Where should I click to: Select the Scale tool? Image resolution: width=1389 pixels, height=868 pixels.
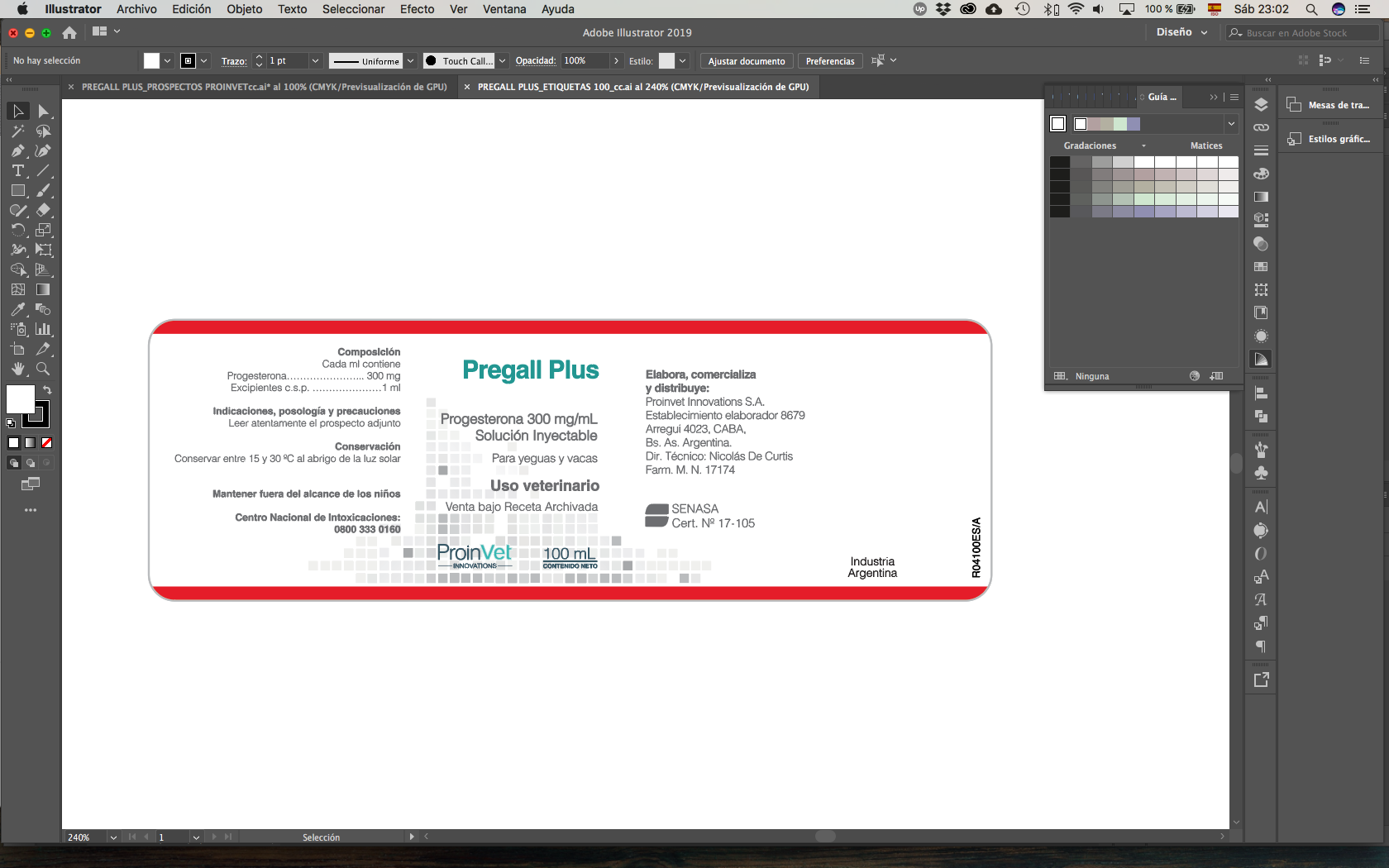(x=43, y=230)
